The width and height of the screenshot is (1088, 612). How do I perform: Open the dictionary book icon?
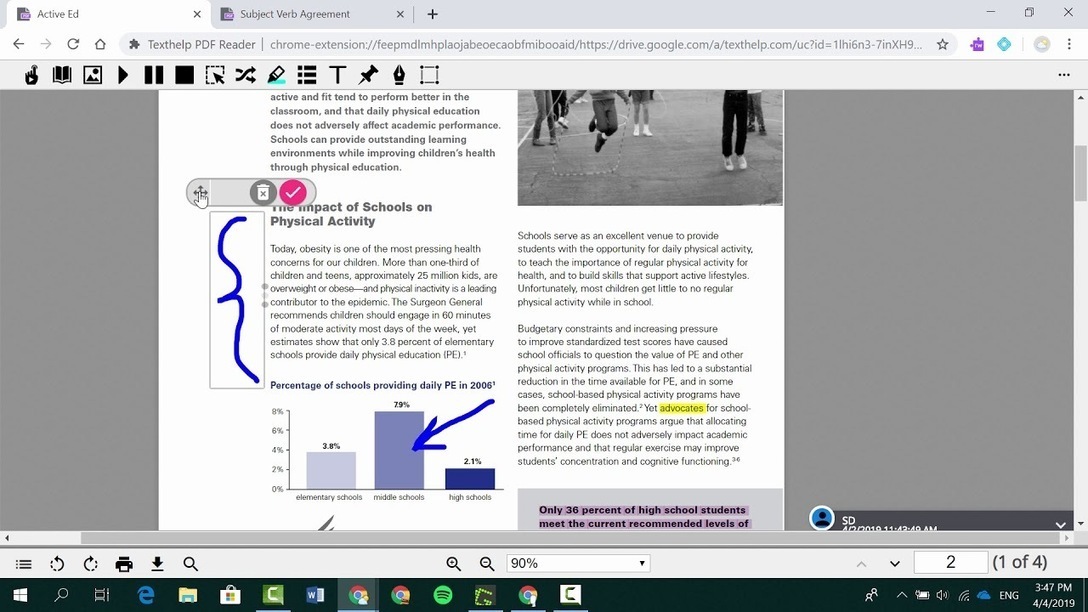pyautogui.click(x=62, y=75)
